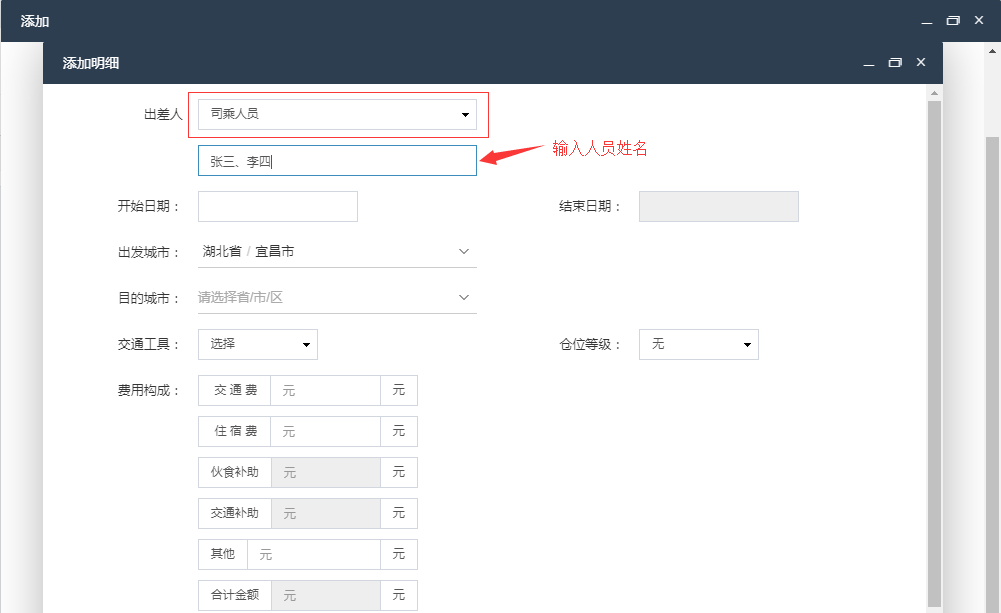
Task: Open the 目的城市 province/city selector
Action: click(337, 298)
